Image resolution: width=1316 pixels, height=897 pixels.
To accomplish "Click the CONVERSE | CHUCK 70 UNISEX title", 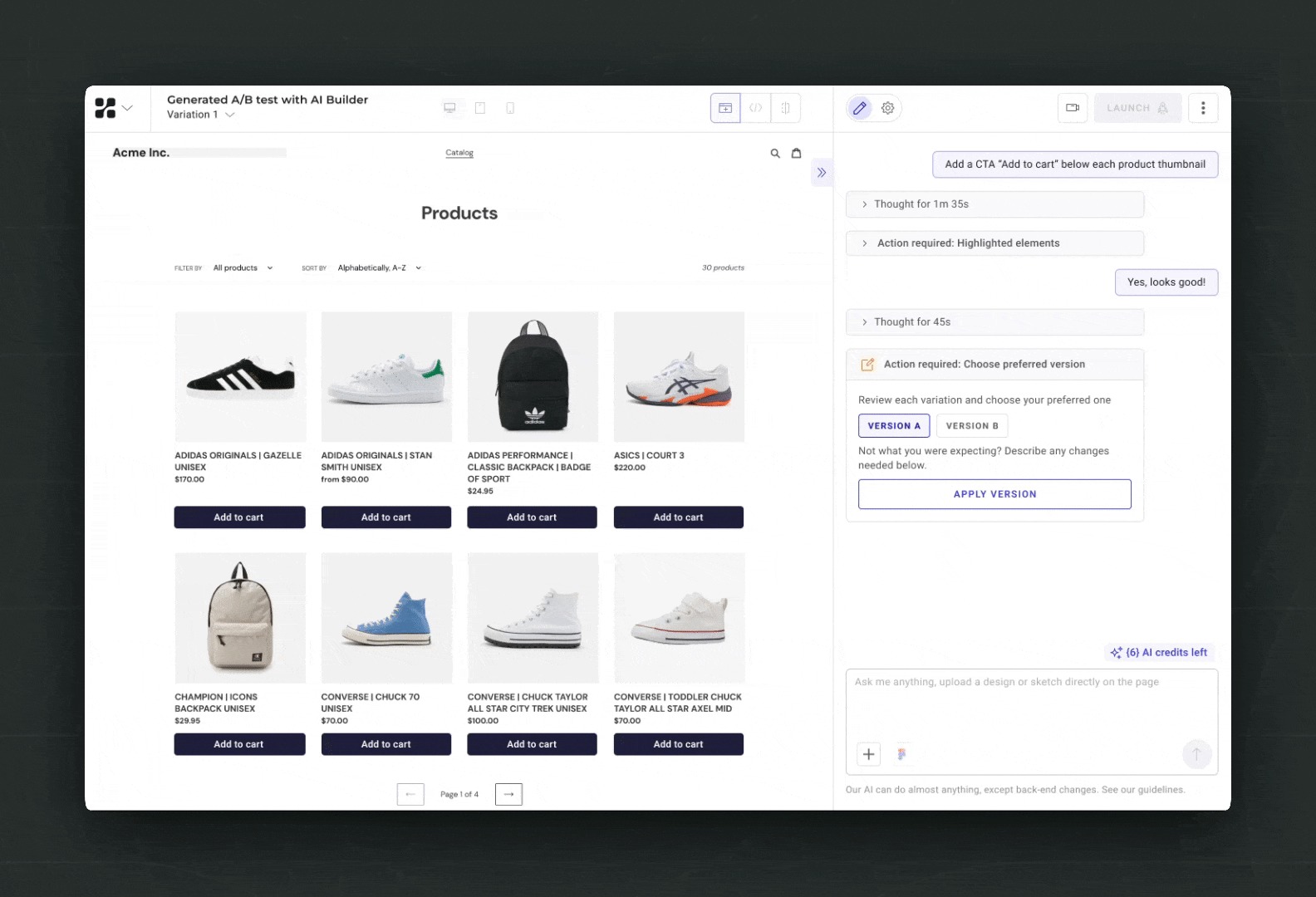I will coord(371,703).
